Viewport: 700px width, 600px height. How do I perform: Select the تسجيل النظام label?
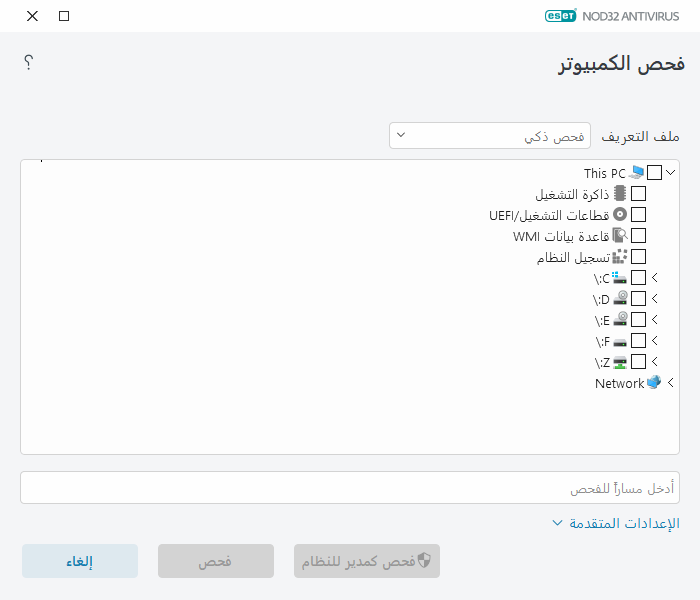point(573,258)
